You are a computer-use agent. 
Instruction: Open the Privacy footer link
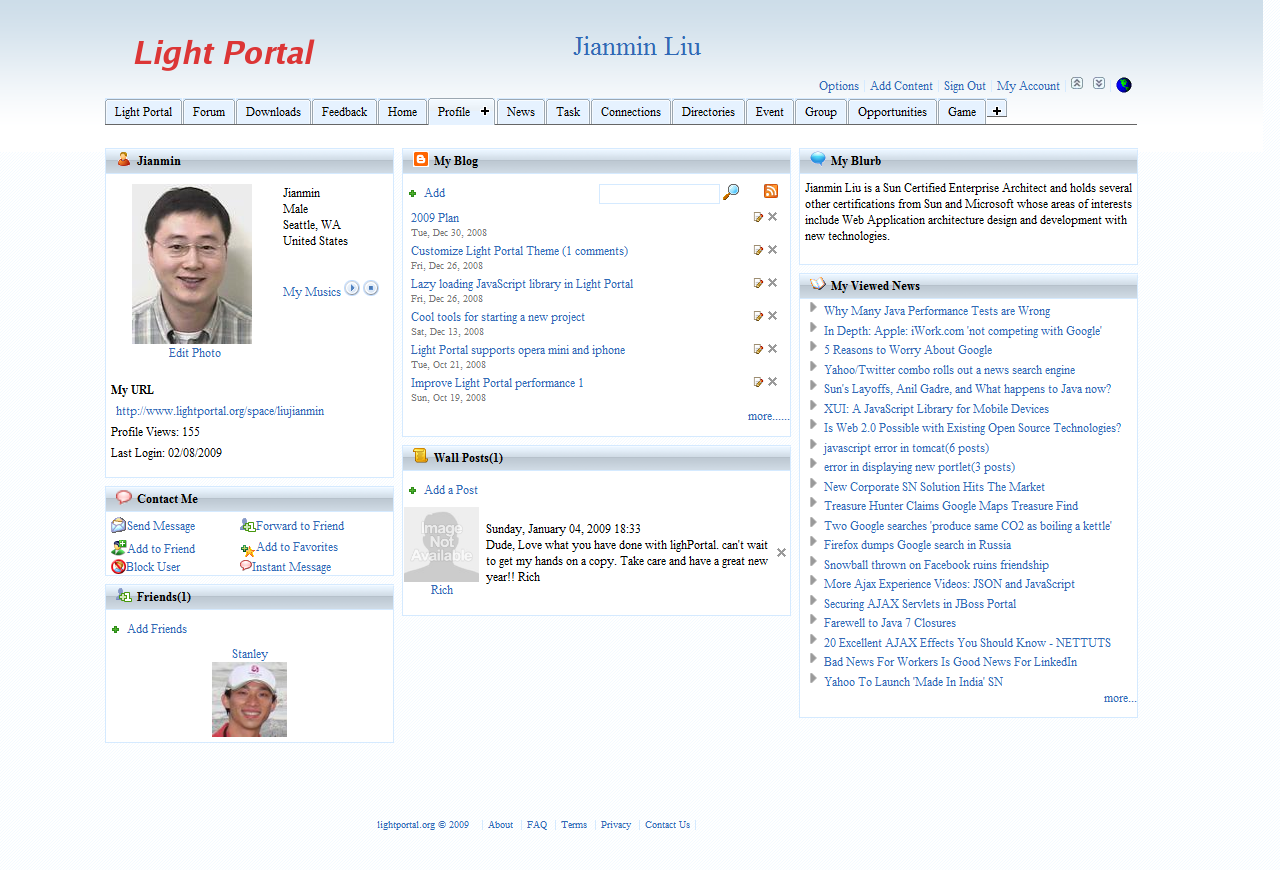point(616,825)
